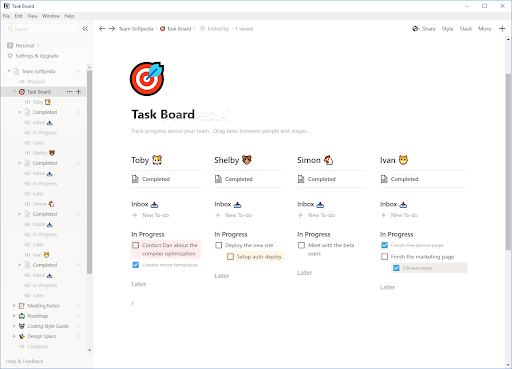Go back with the left arrow icon
Screen dimensions: 512x369
[102, 29]
